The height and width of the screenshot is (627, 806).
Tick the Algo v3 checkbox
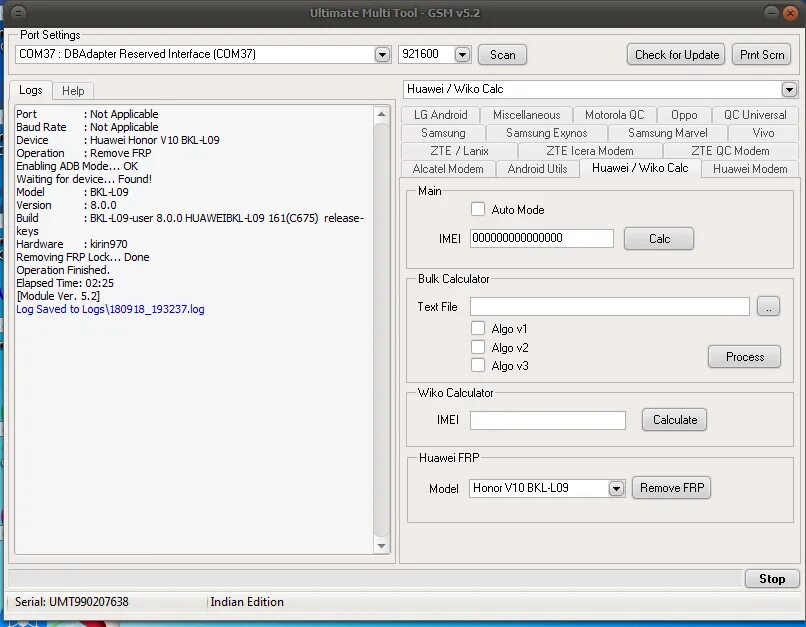click(478, 365)
